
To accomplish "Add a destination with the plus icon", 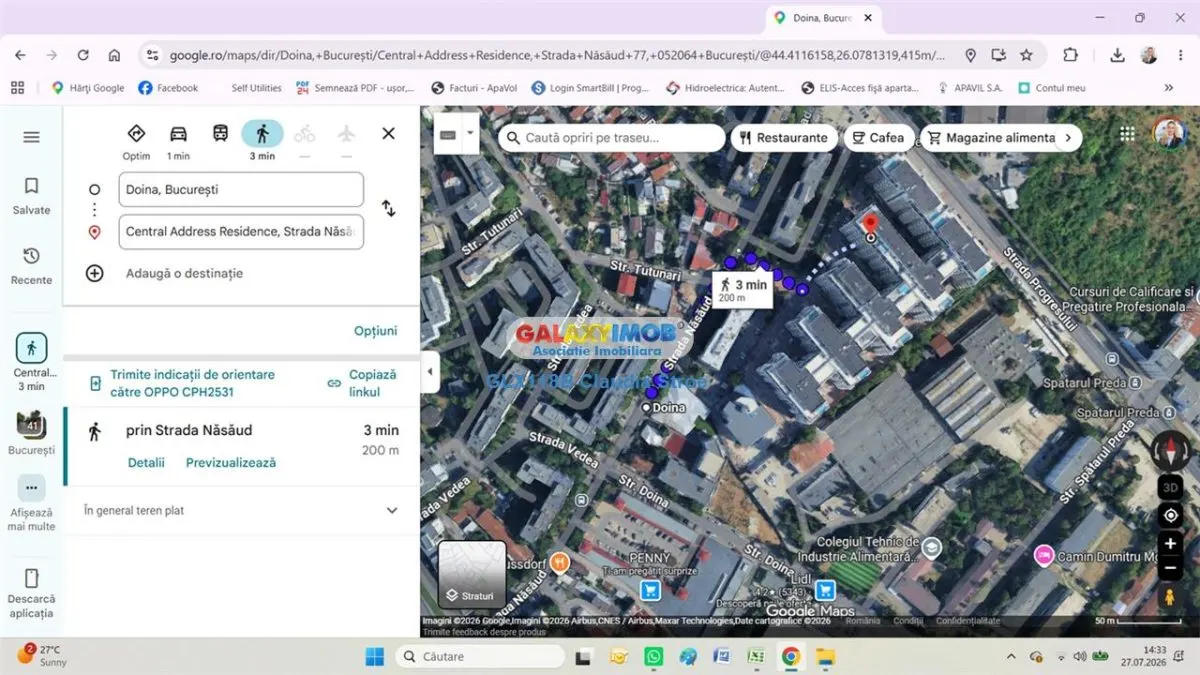I will point(95,273).
